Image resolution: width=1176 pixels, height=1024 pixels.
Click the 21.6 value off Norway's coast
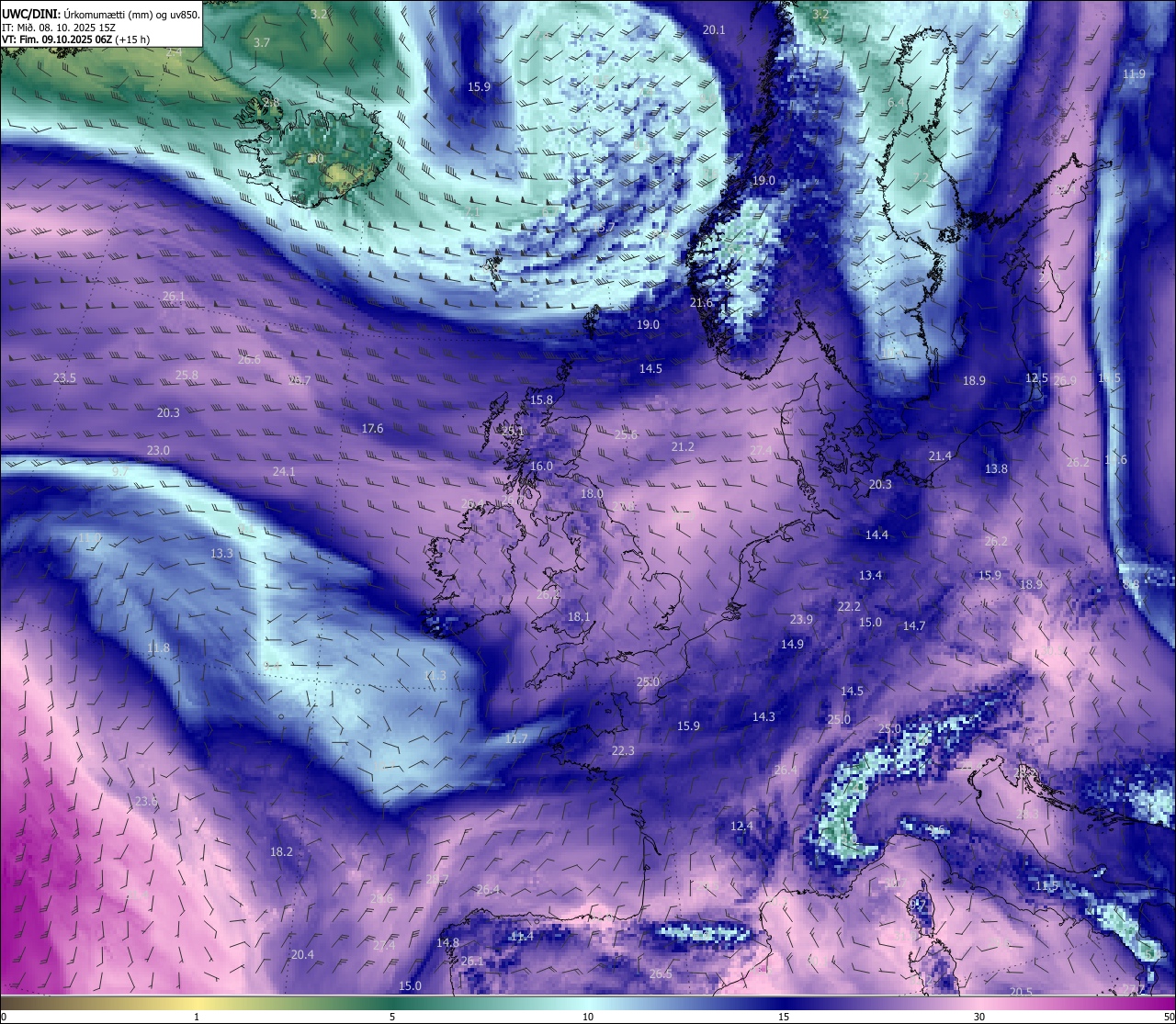tap(701, 302)
